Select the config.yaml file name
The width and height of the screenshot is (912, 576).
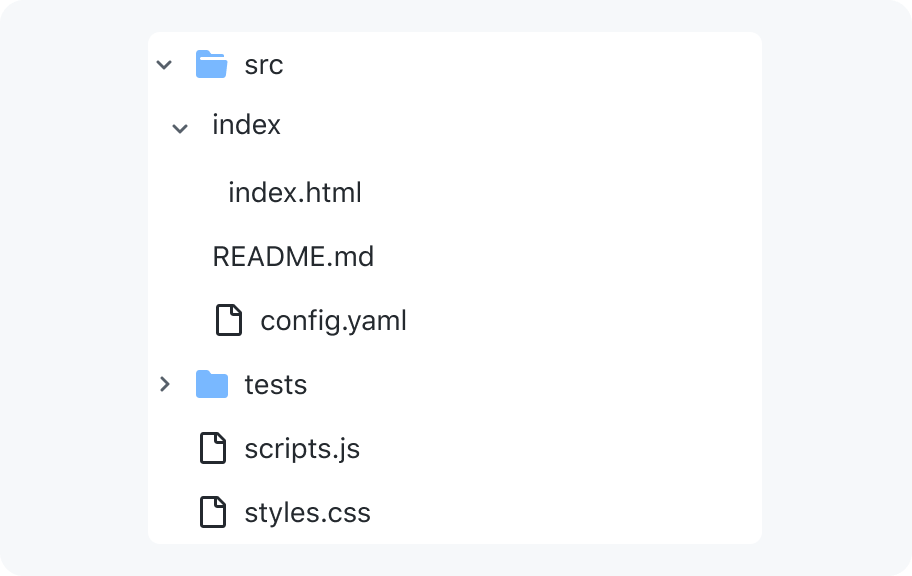point(333,321)
